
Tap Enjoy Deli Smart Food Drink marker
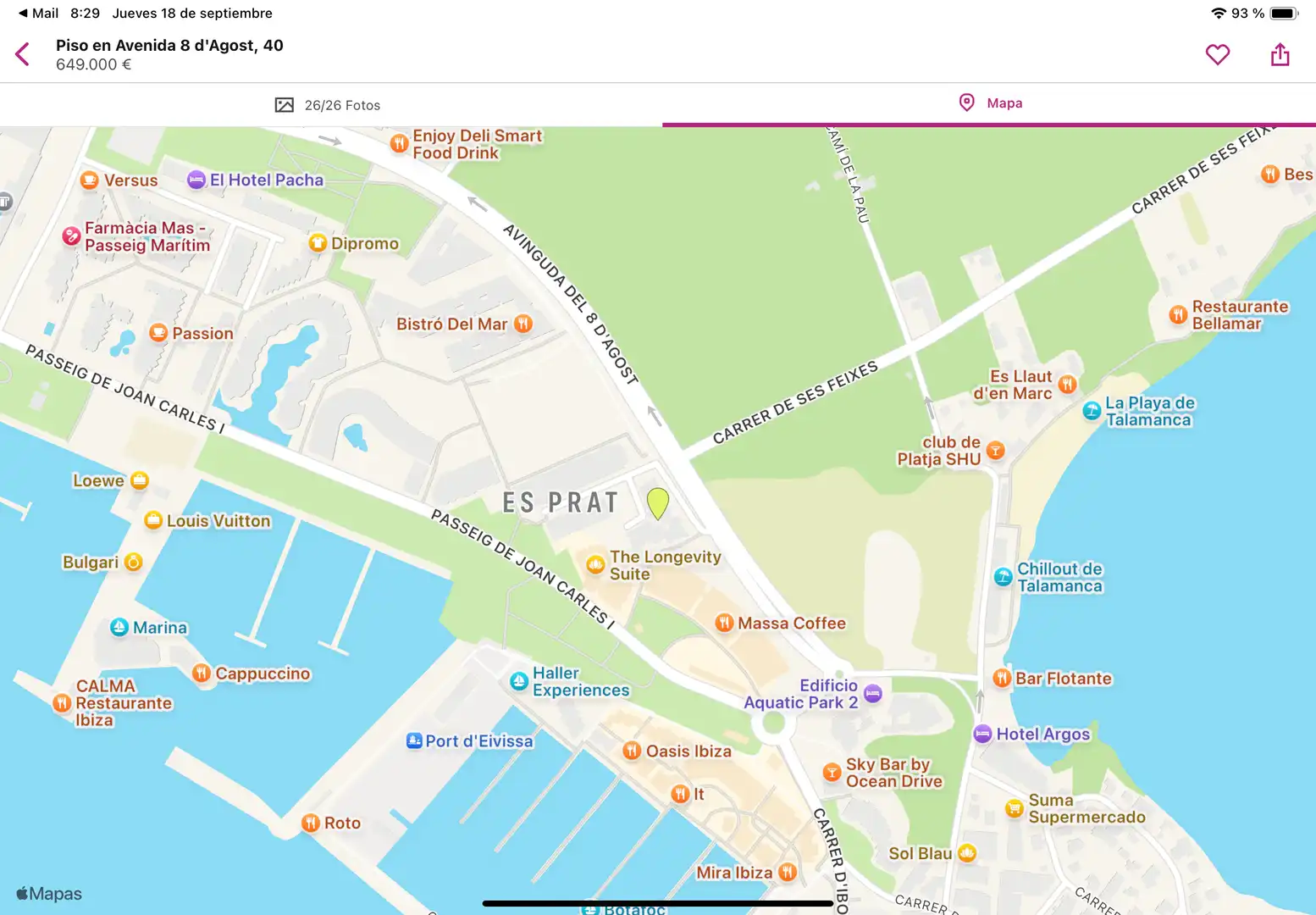[400, 144]
